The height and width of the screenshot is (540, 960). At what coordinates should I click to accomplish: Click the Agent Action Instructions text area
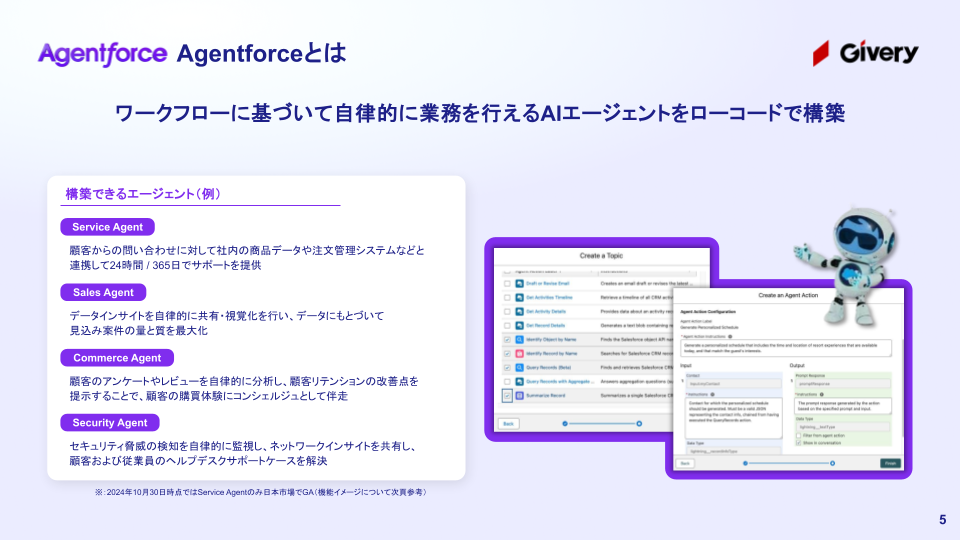coord(786,348)
